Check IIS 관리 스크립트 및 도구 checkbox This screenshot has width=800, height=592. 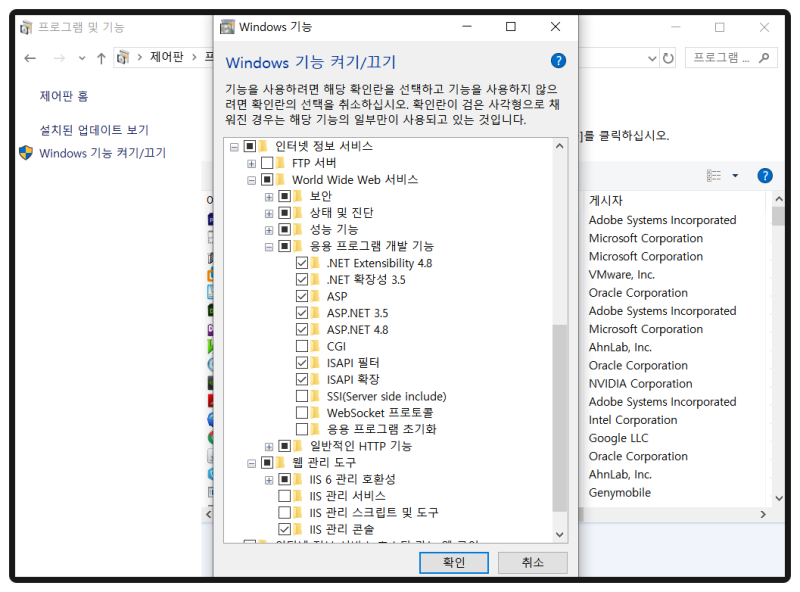click(x=284, y=512)
